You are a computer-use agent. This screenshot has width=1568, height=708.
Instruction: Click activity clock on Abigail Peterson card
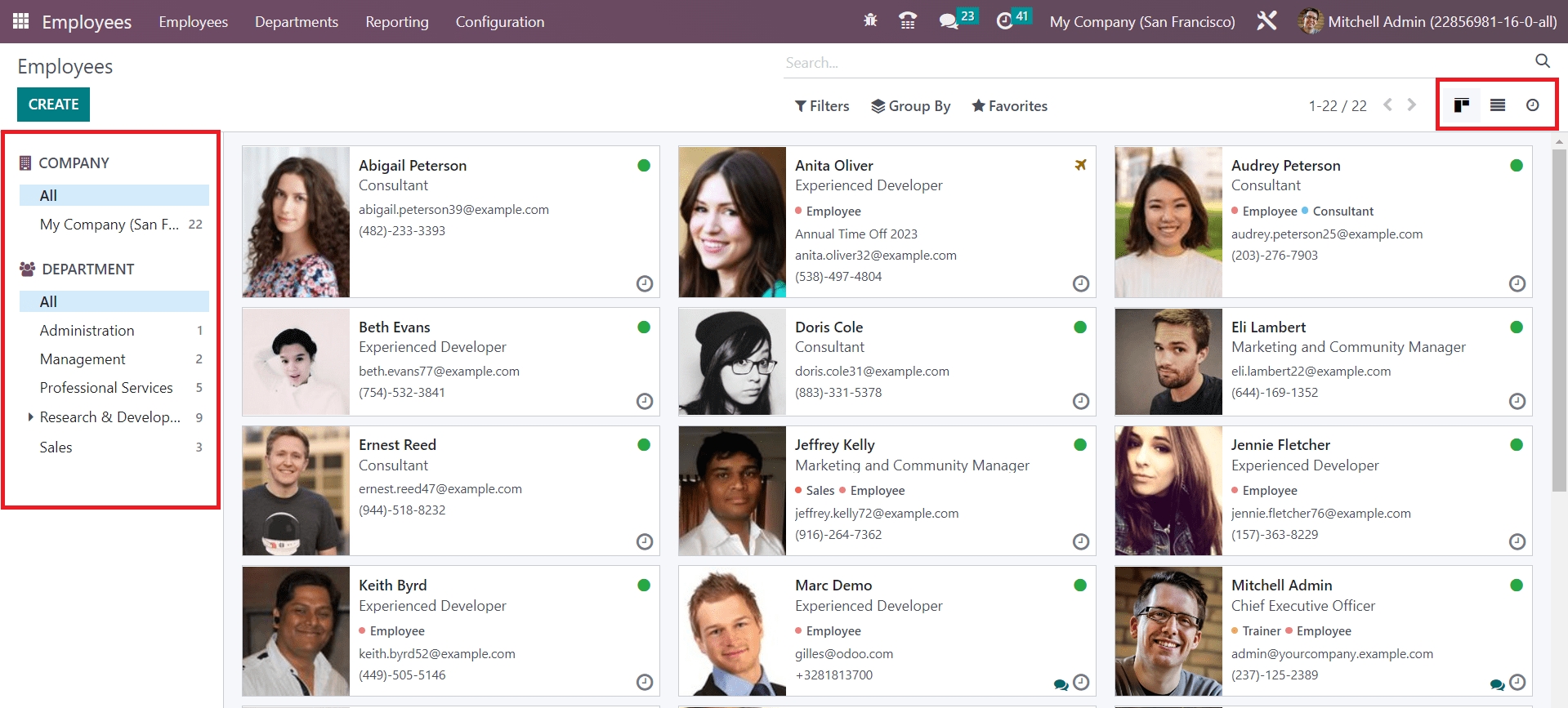[x=645, y=283]
